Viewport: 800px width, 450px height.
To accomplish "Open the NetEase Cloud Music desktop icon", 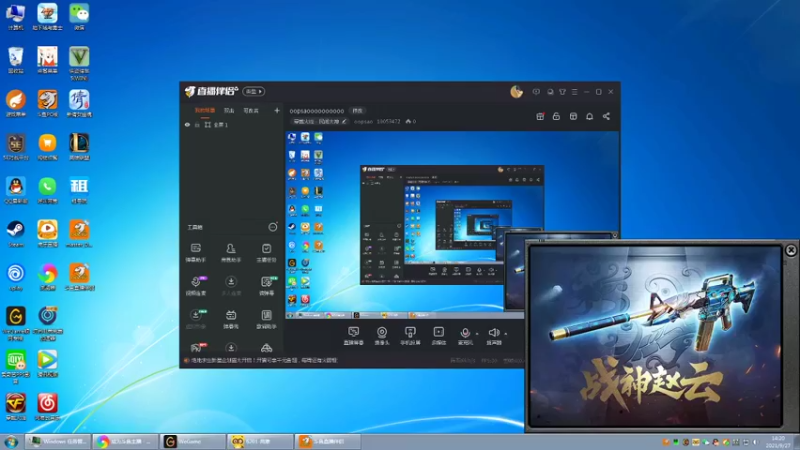I will [47, 407].
